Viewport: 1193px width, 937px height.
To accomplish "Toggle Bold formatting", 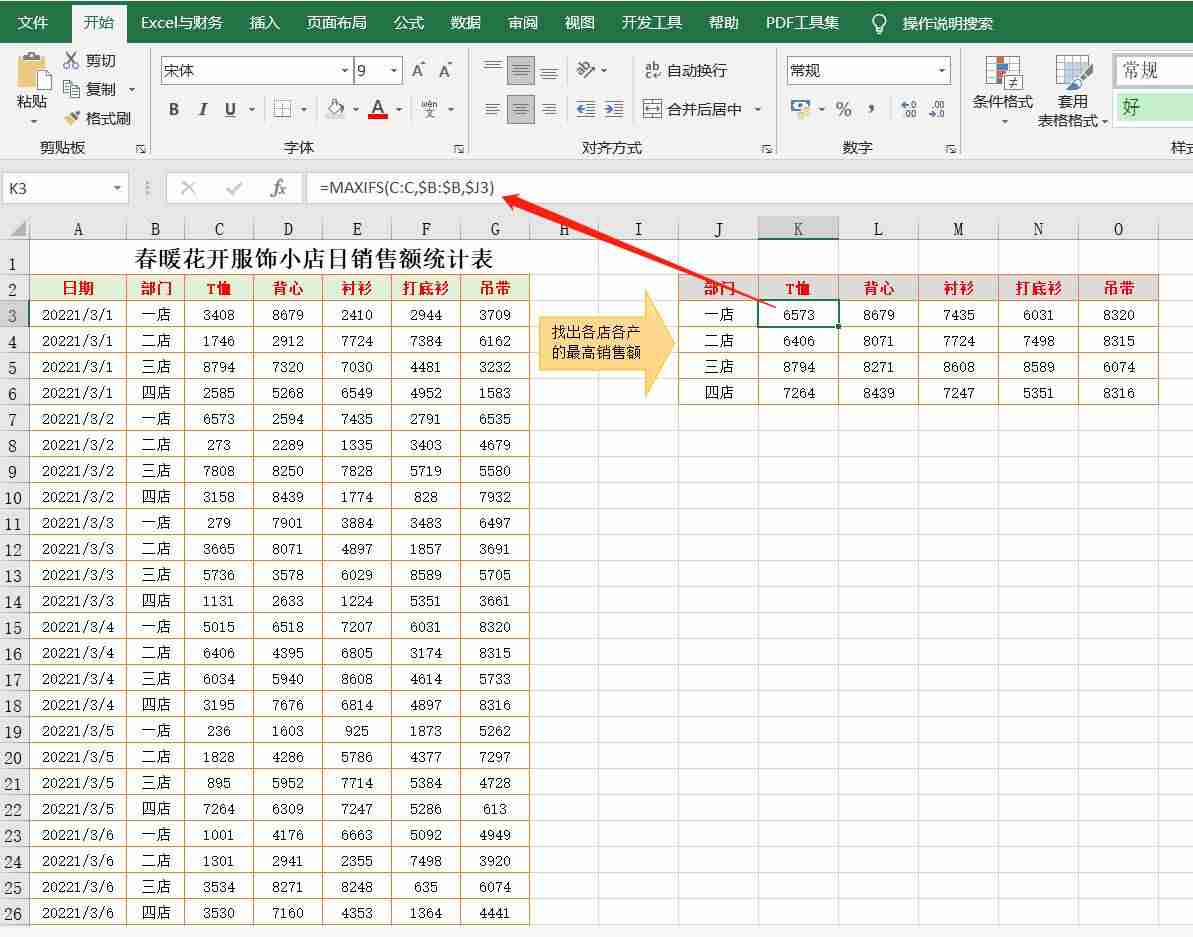I will point(173,110).
